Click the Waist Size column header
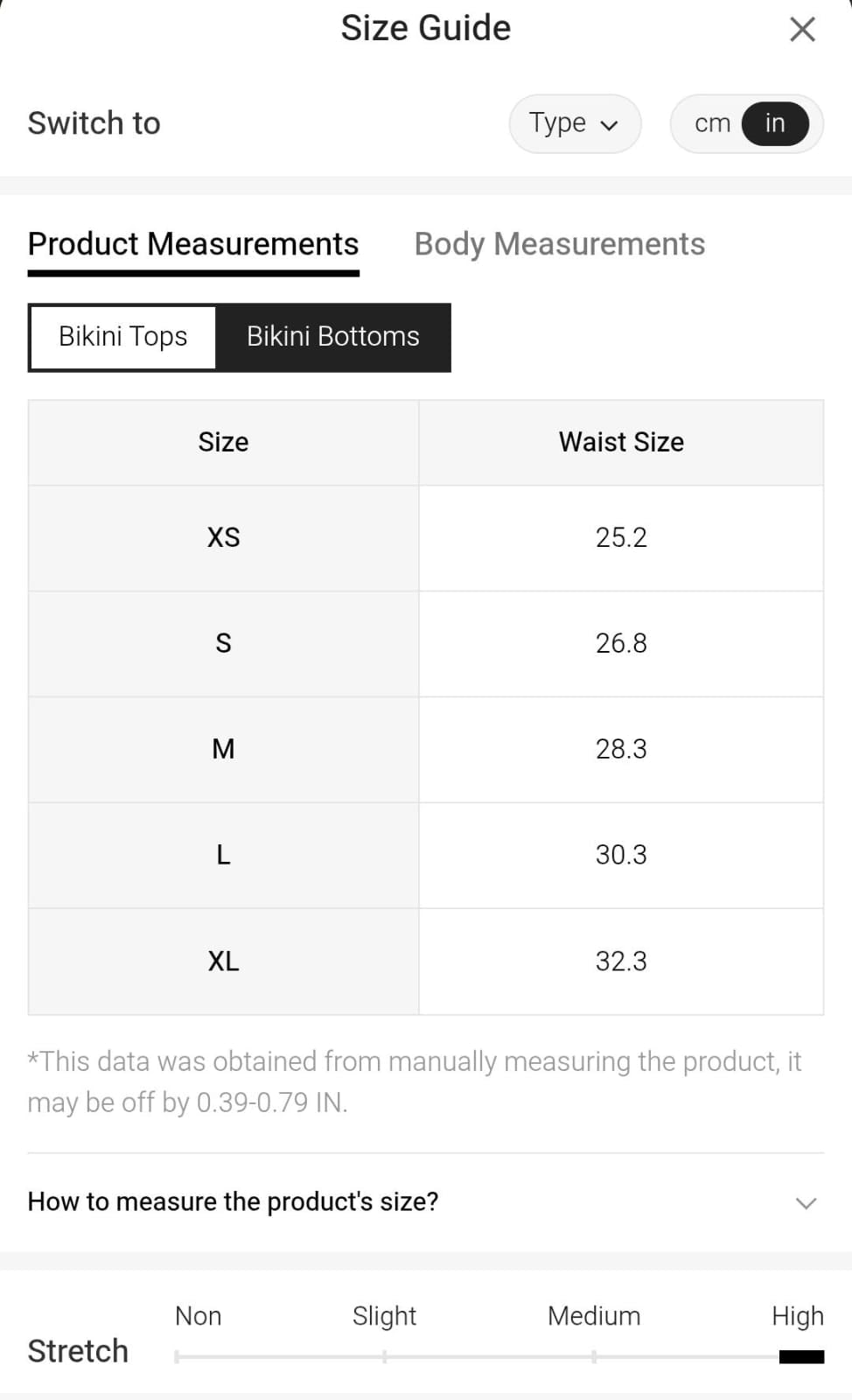The width and height of the screenshot is (852, 1400). pyautogui.click(x=621, y=442)
